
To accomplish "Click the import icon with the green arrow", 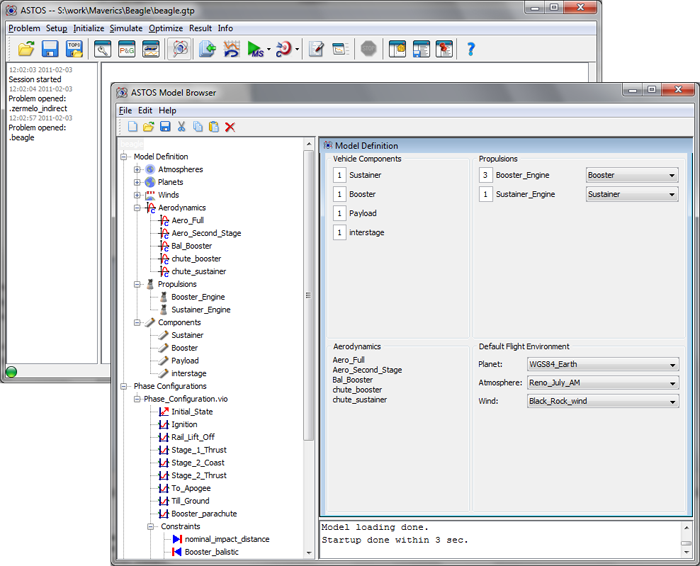I will click(207, 49).
